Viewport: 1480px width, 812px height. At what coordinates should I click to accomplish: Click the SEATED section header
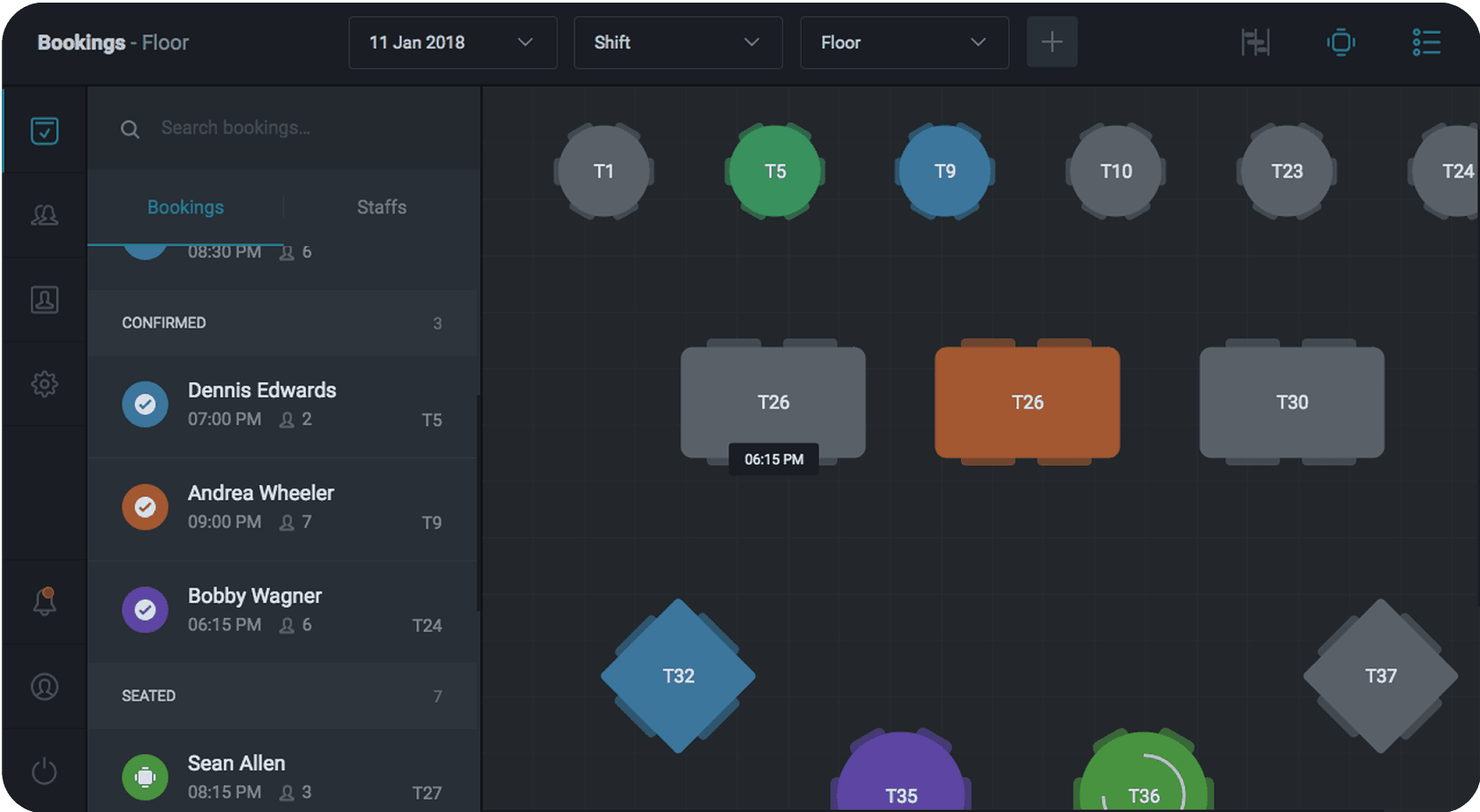[x=283, y=696]
